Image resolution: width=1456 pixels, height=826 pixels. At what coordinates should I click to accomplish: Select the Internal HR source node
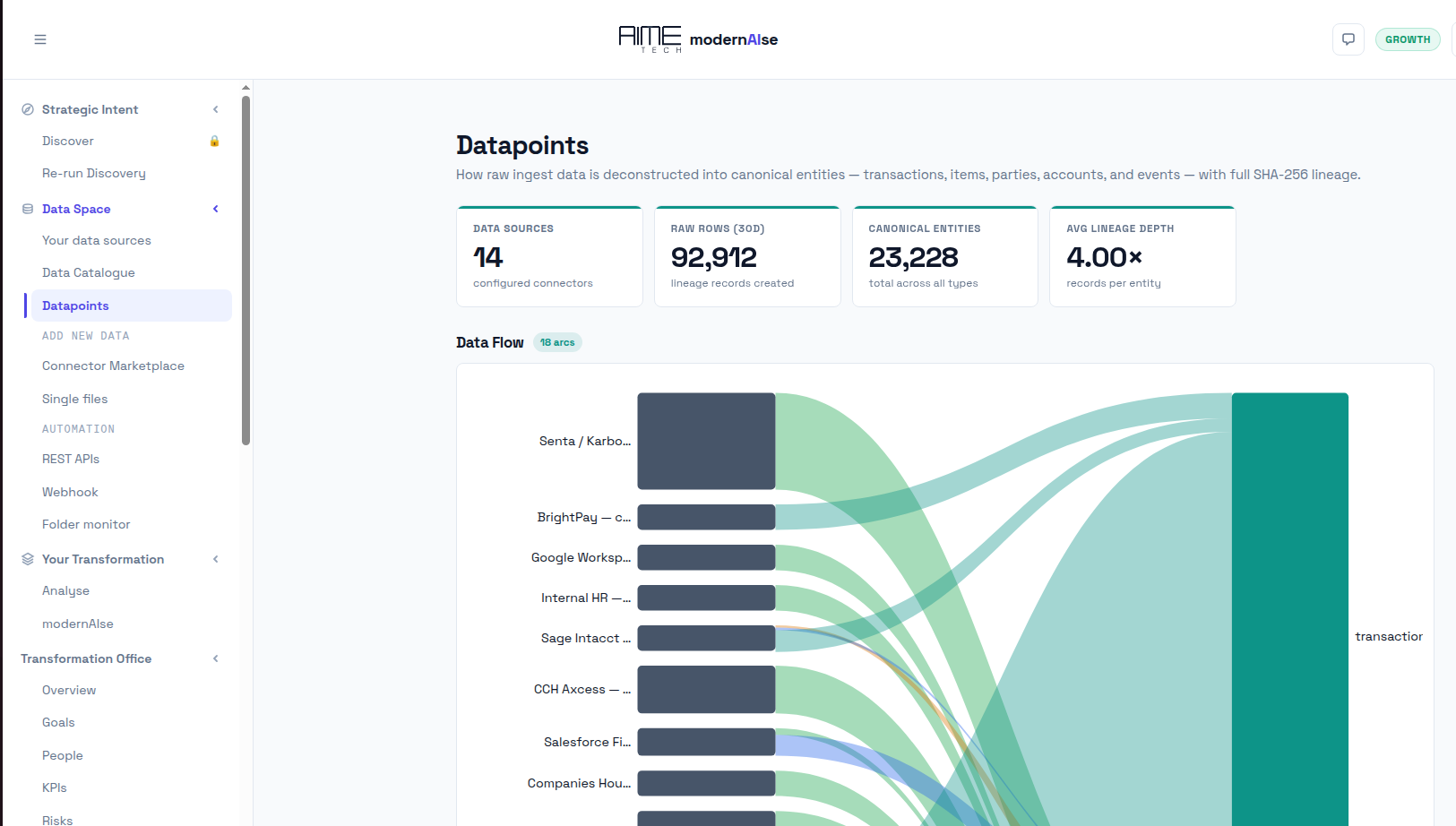(x=706, y=598)
